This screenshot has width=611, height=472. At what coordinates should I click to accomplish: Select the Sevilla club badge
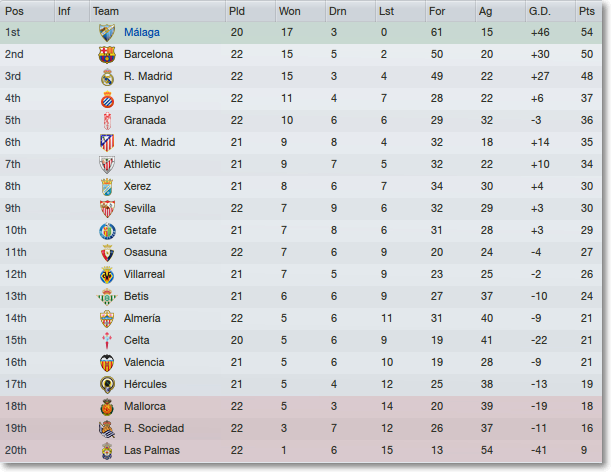pos(107,209)
